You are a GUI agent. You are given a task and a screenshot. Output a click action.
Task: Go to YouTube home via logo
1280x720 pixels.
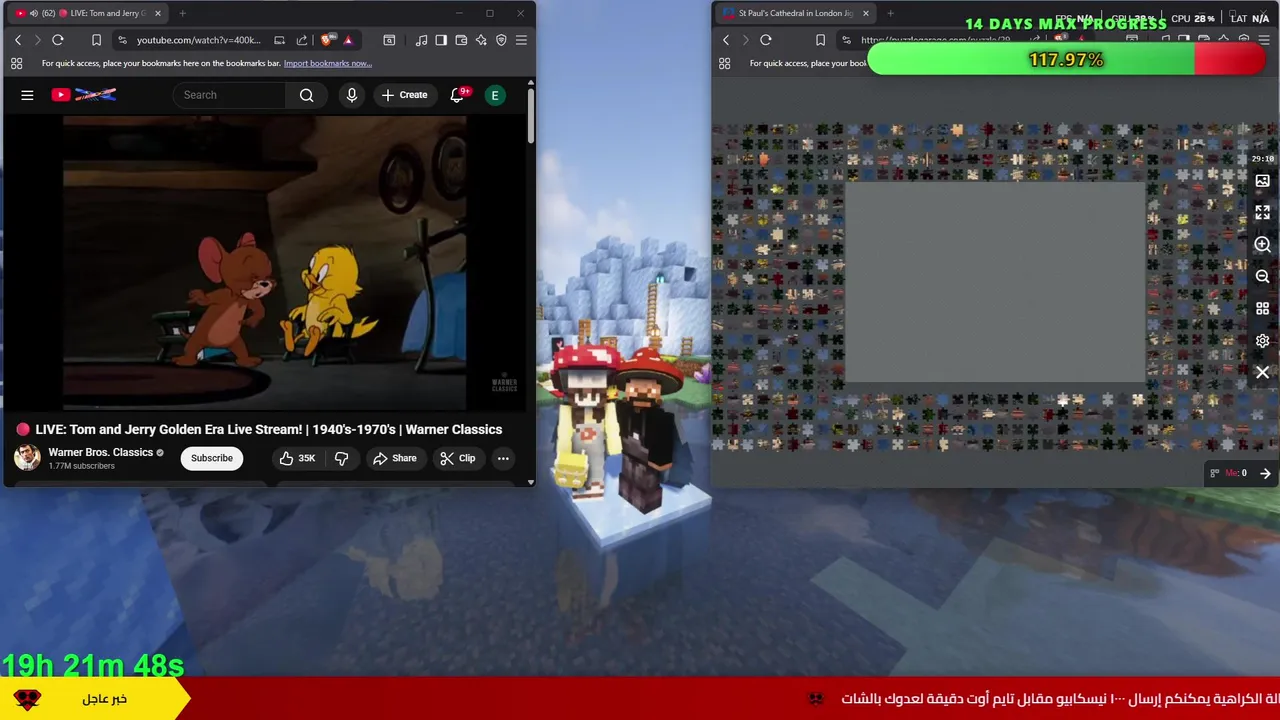coord(84,95)
